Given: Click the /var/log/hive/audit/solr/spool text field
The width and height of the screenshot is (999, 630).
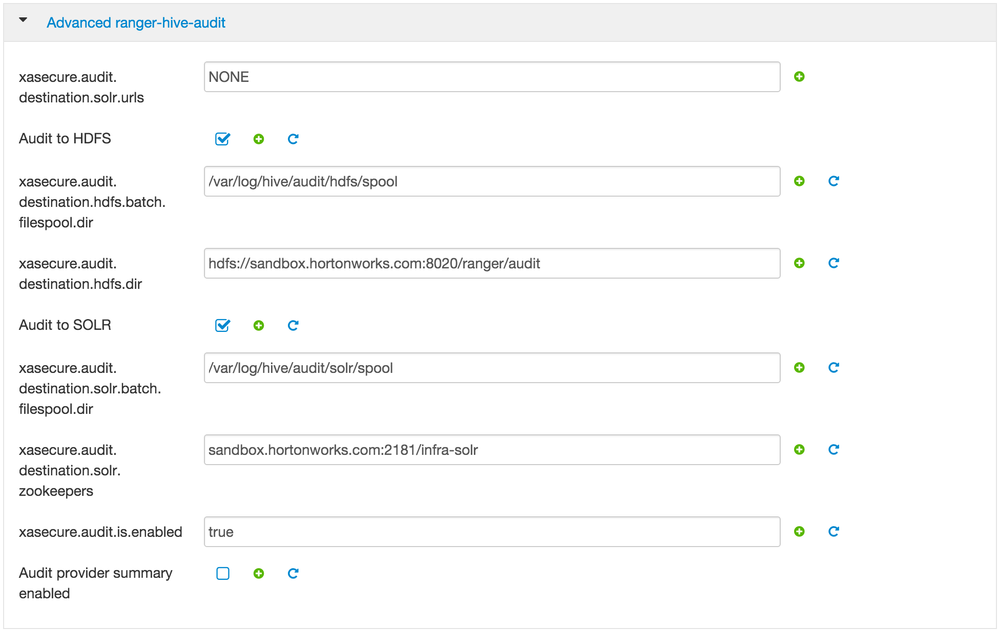Looking at the screenshot, I should click(491, 367).
